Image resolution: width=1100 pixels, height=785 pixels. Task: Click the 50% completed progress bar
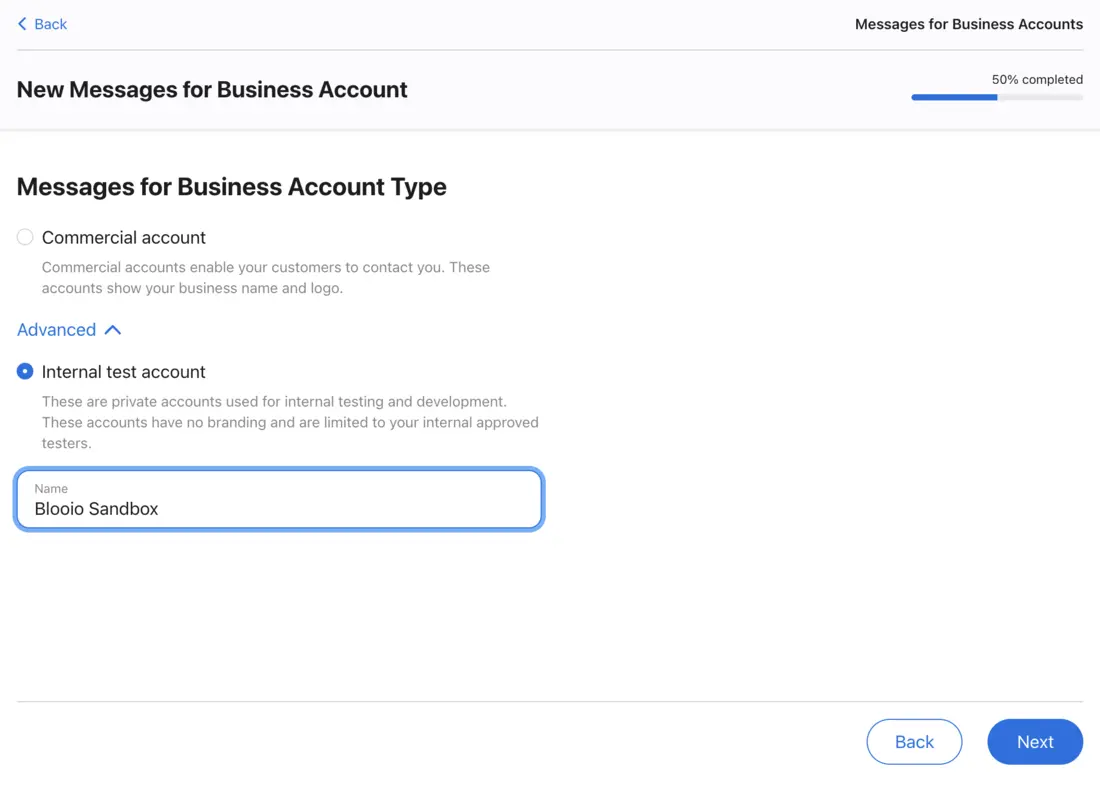pyautogui.click(x=997, y=98)
